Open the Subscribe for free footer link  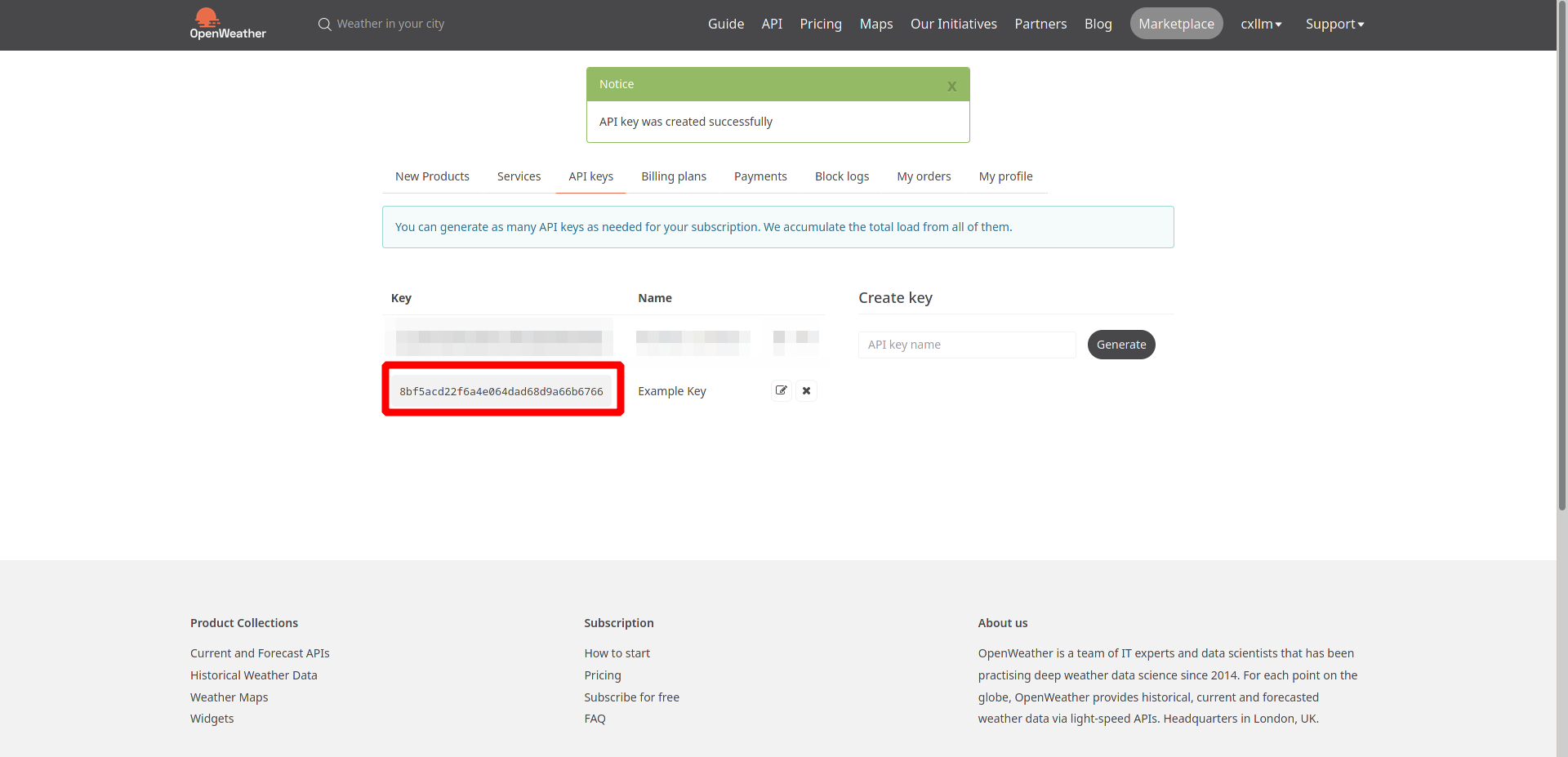coord(631,697)
